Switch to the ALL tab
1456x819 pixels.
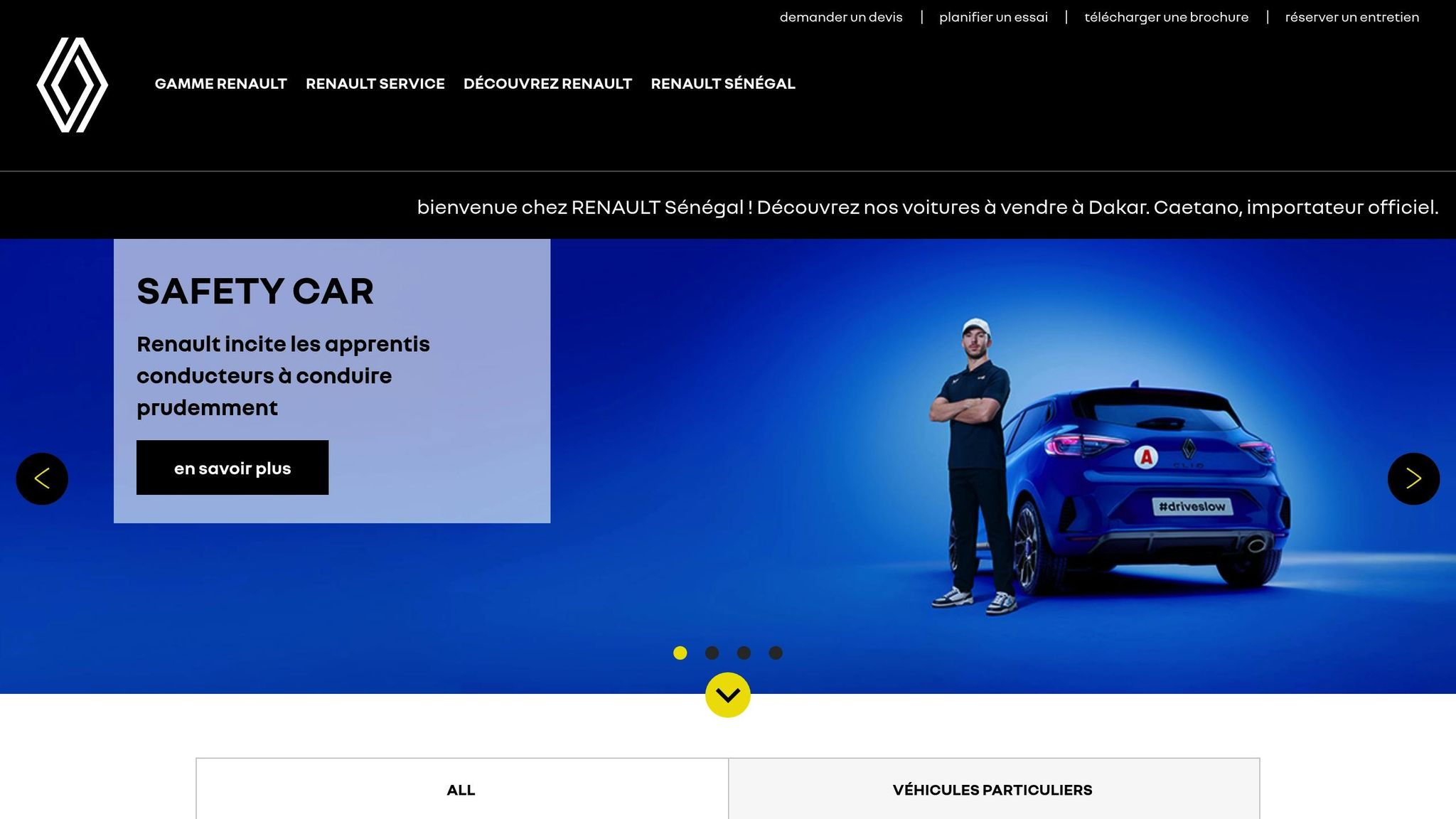point(462,789)
